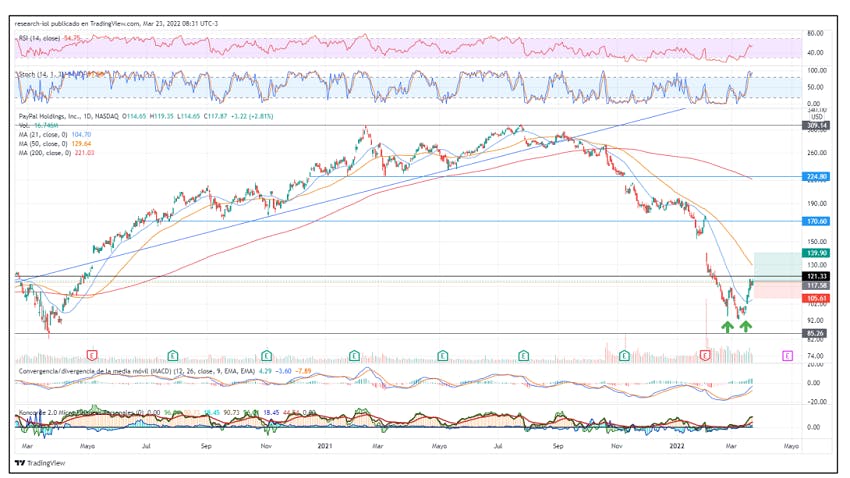
Task: Click the MA (50, close, 0) legend
Action: [x=43, y=144]
